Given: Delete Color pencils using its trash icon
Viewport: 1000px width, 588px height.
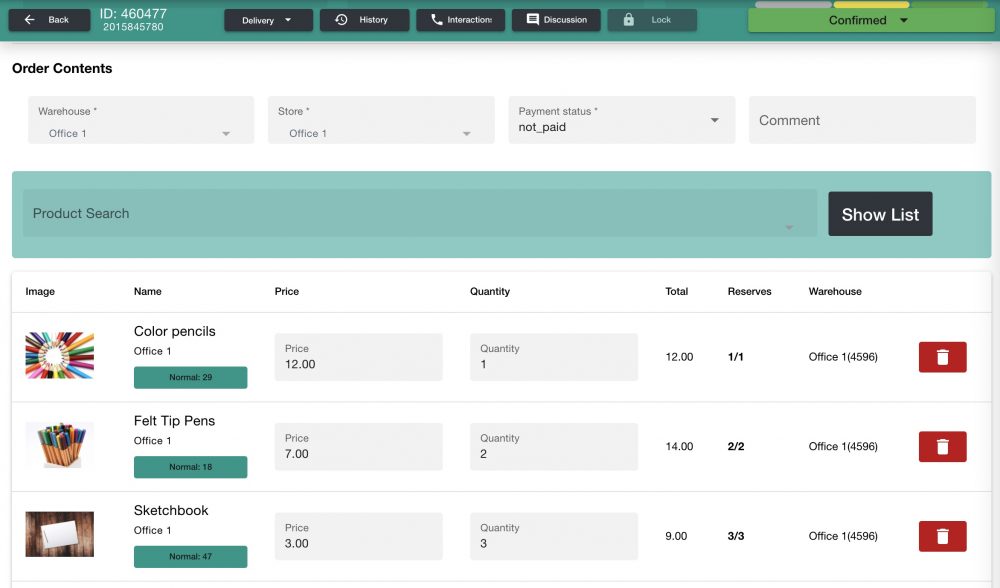Looking at the screenshot, I should coord(941,357).
